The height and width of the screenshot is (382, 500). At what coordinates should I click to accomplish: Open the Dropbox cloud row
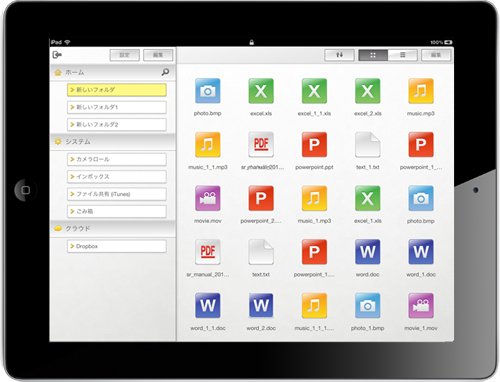117,246
